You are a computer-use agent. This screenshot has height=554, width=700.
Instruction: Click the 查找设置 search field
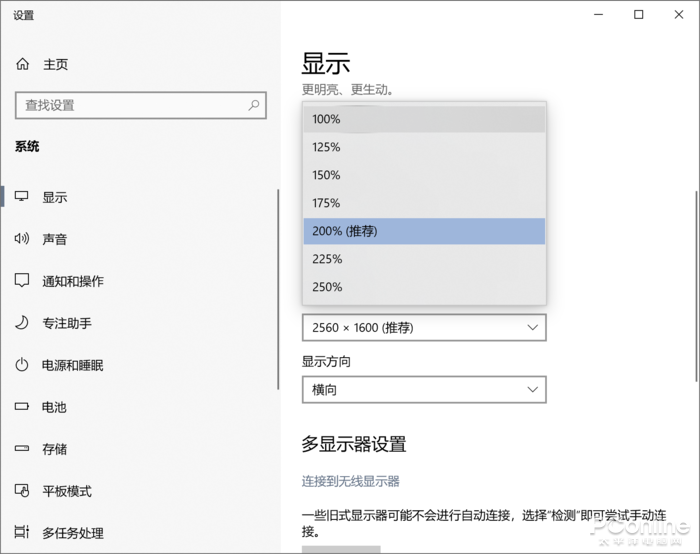(x=130, y=105)
